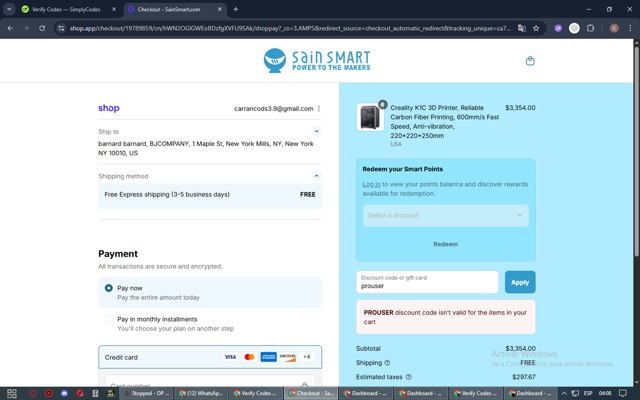Click the Visa card icon
The width and height of the screenshot is (640, 400).
coord(230,357)
